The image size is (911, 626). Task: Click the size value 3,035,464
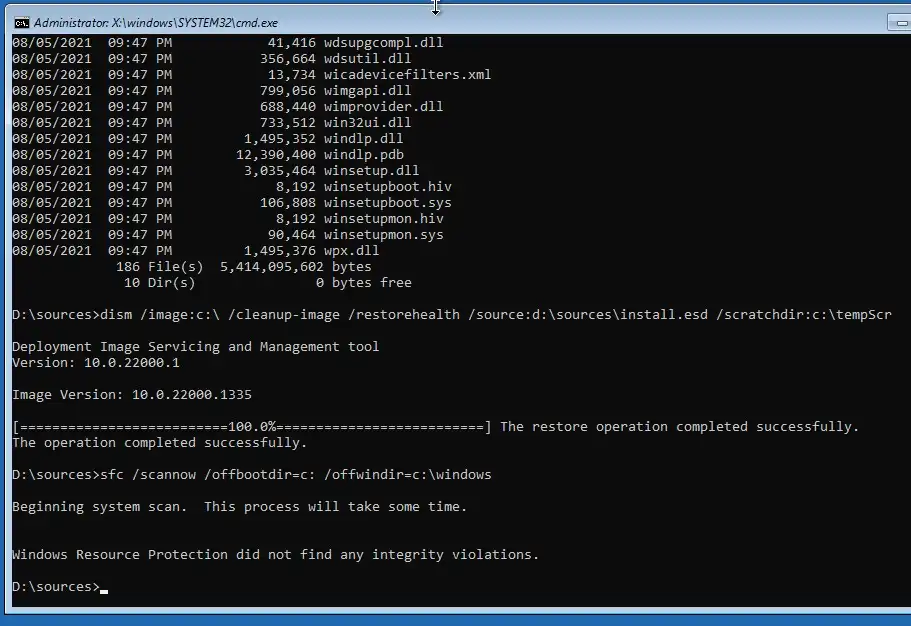click(280, 170)
